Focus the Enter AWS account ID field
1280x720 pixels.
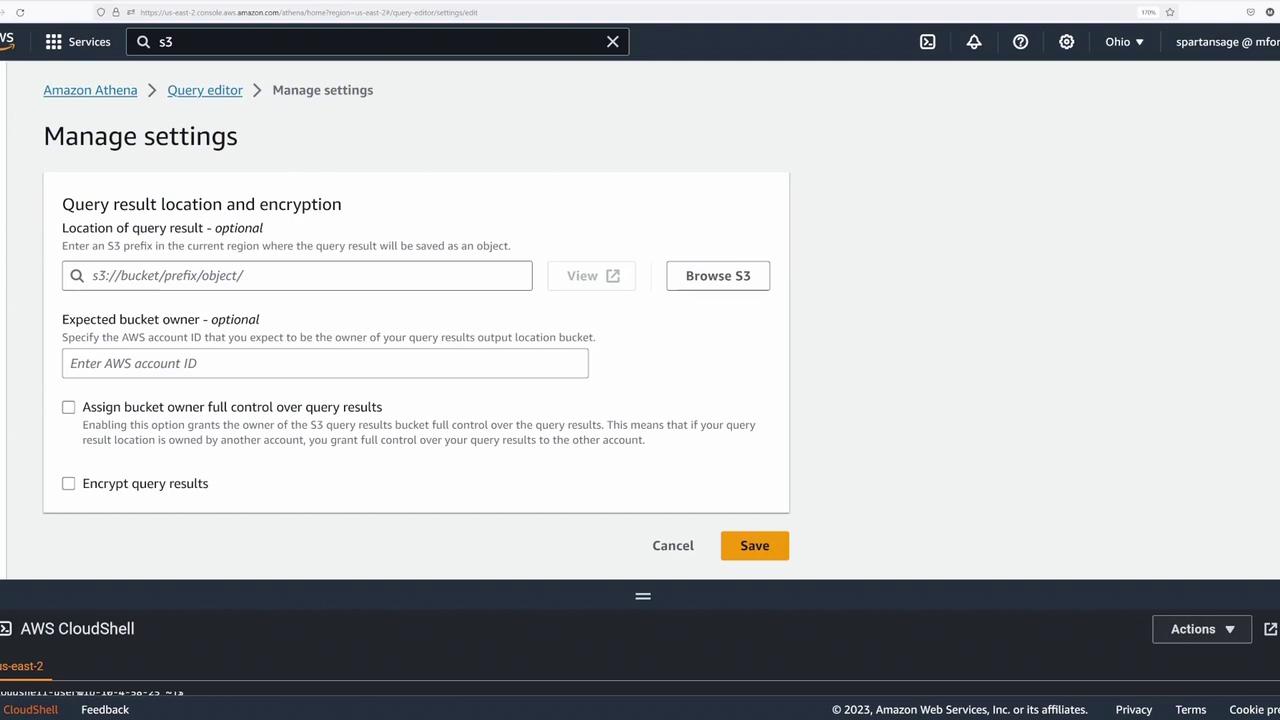tap(325, 363)
